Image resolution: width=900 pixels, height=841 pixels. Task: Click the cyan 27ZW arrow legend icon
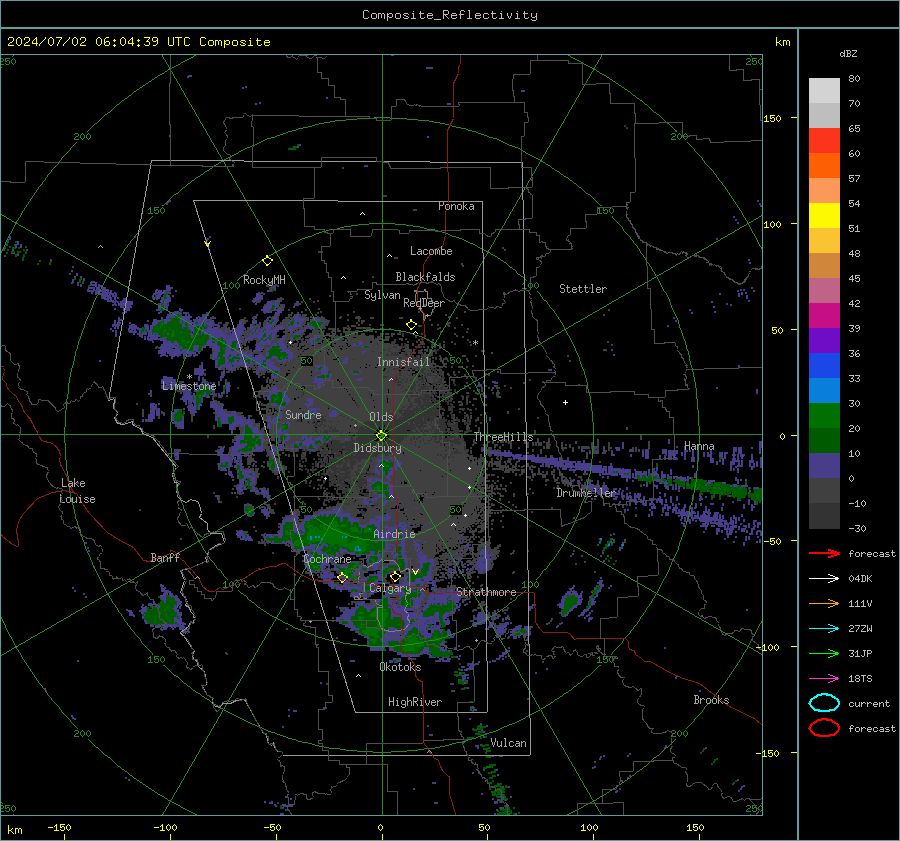(824, 629)
